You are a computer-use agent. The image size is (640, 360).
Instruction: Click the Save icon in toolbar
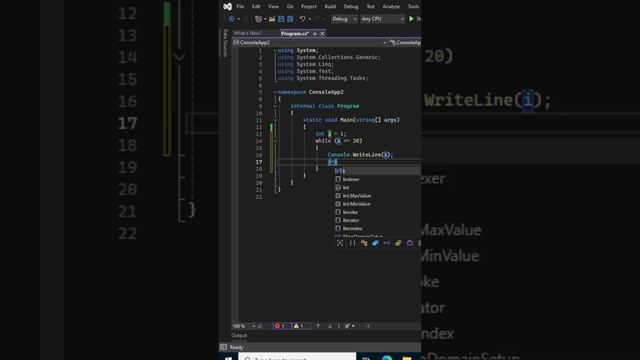pyautogui.click(x=281, y=19)
